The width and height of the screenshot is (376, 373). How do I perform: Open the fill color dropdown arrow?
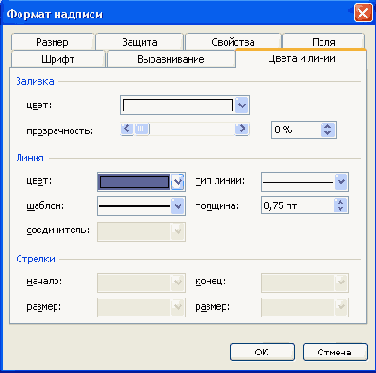coord(242,105)
